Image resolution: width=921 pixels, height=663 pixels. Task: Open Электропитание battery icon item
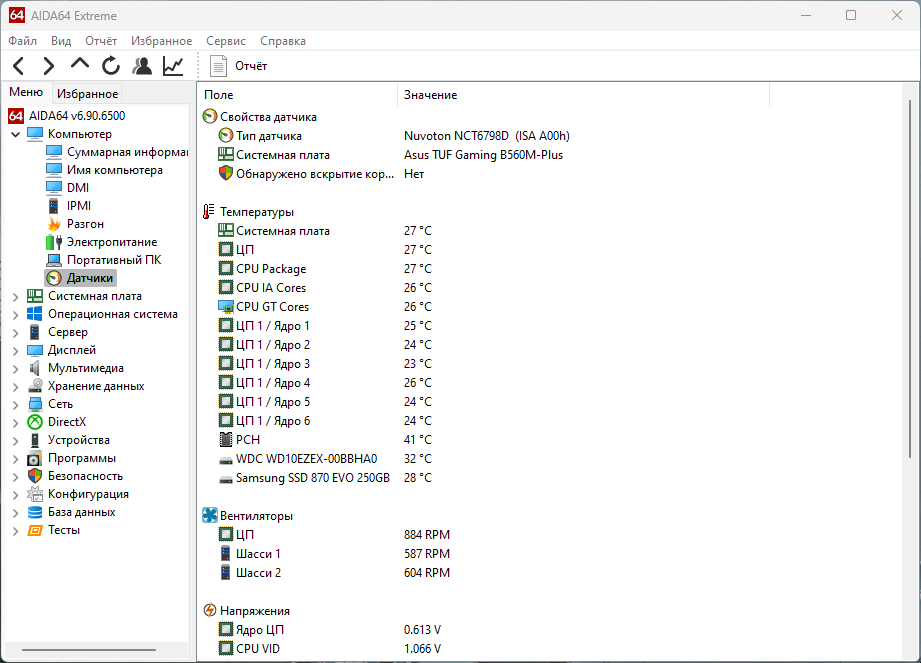click(54, 242)
